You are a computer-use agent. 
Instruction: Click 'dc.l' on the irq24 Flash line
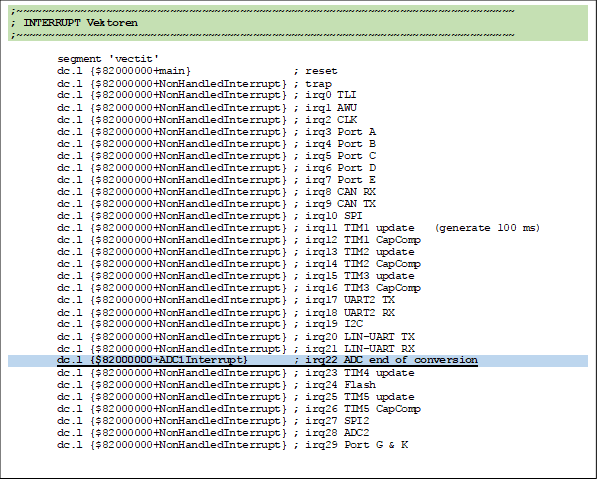pyautogui.click(x=70, y=385)
